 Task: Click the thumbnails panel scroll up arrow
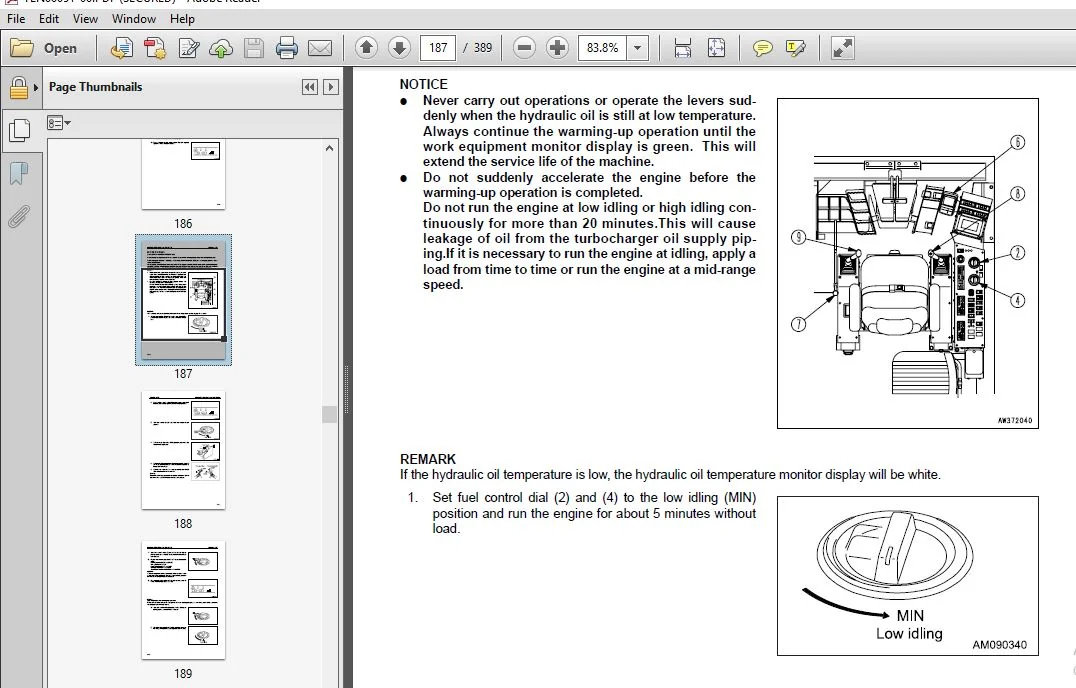point(329,148)
